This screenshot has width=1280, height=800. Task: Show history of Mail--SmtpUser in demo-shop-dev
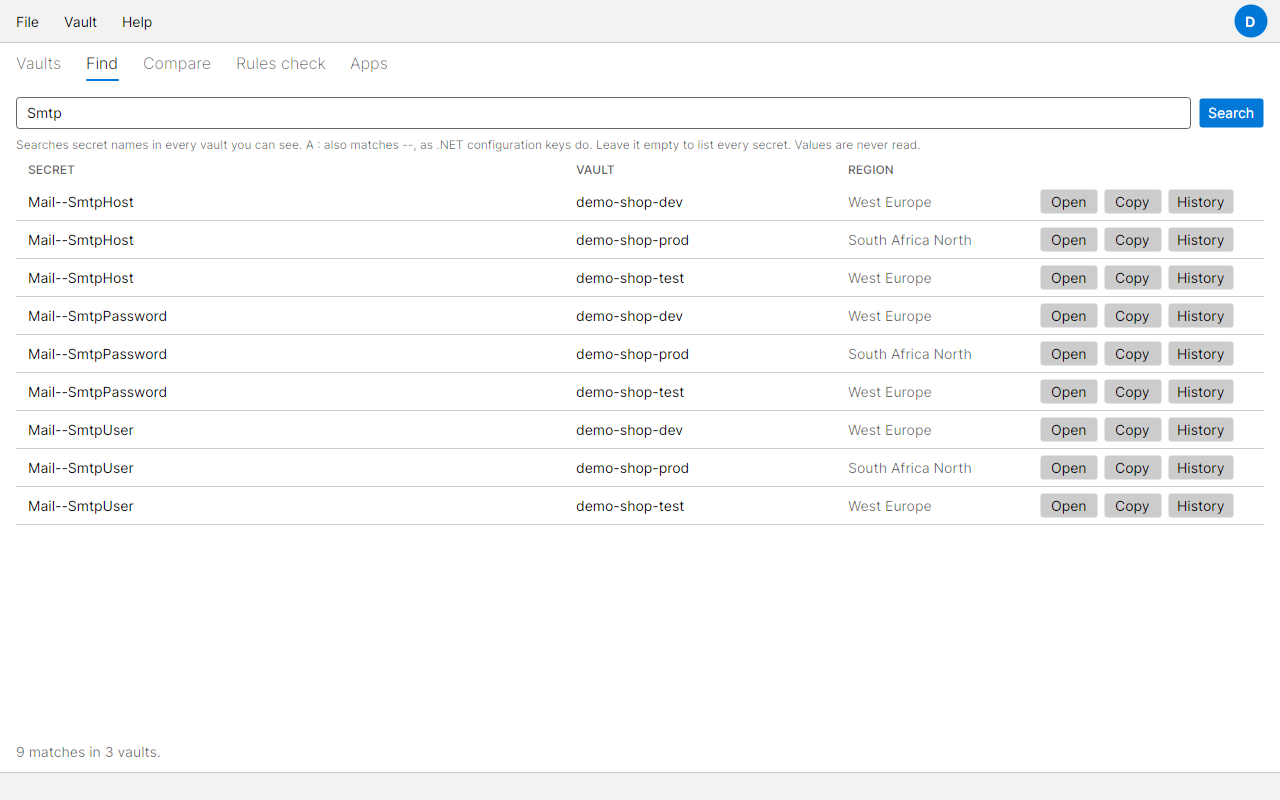(x=1200, y=430)
